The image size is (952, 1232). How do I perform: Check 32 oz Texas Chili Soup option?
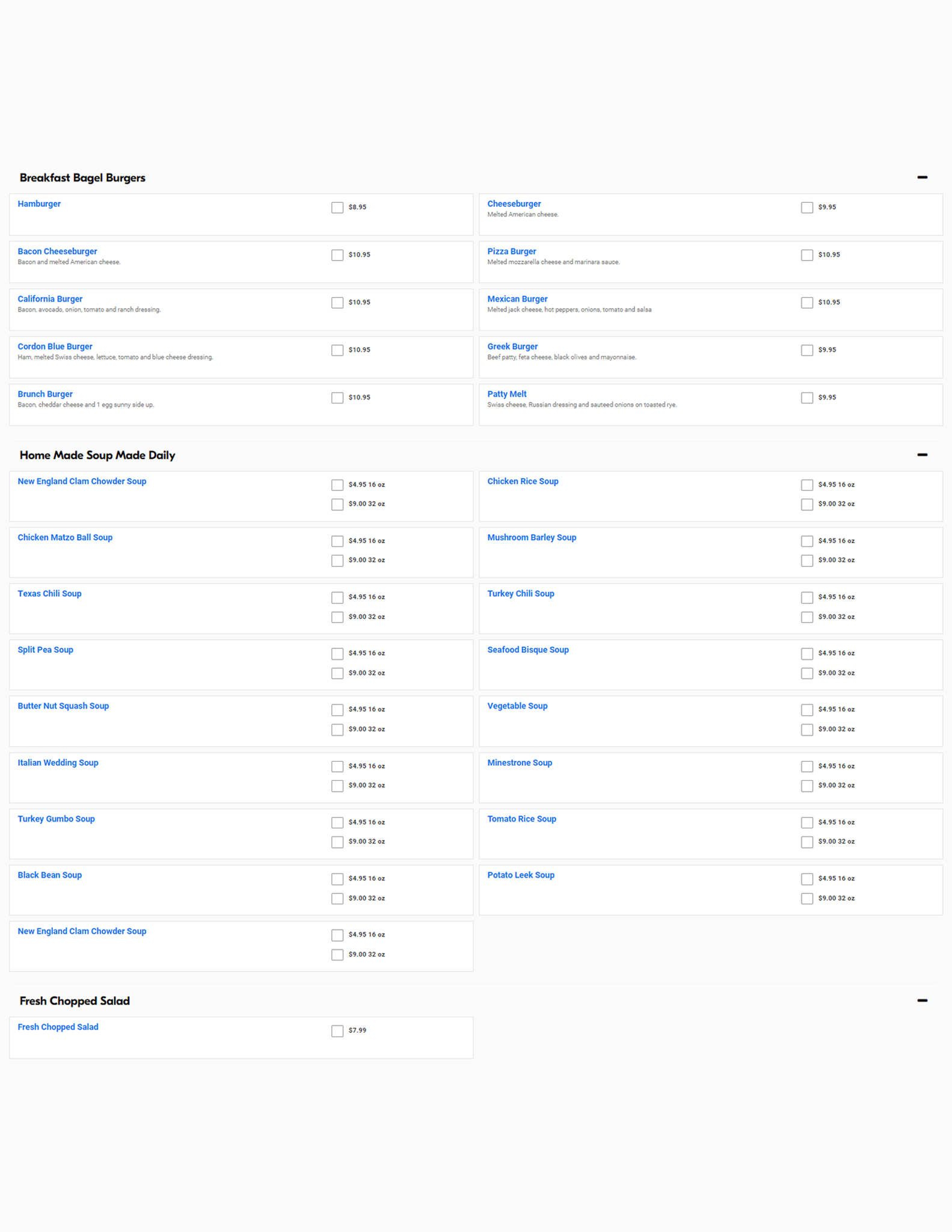(337, 617)
